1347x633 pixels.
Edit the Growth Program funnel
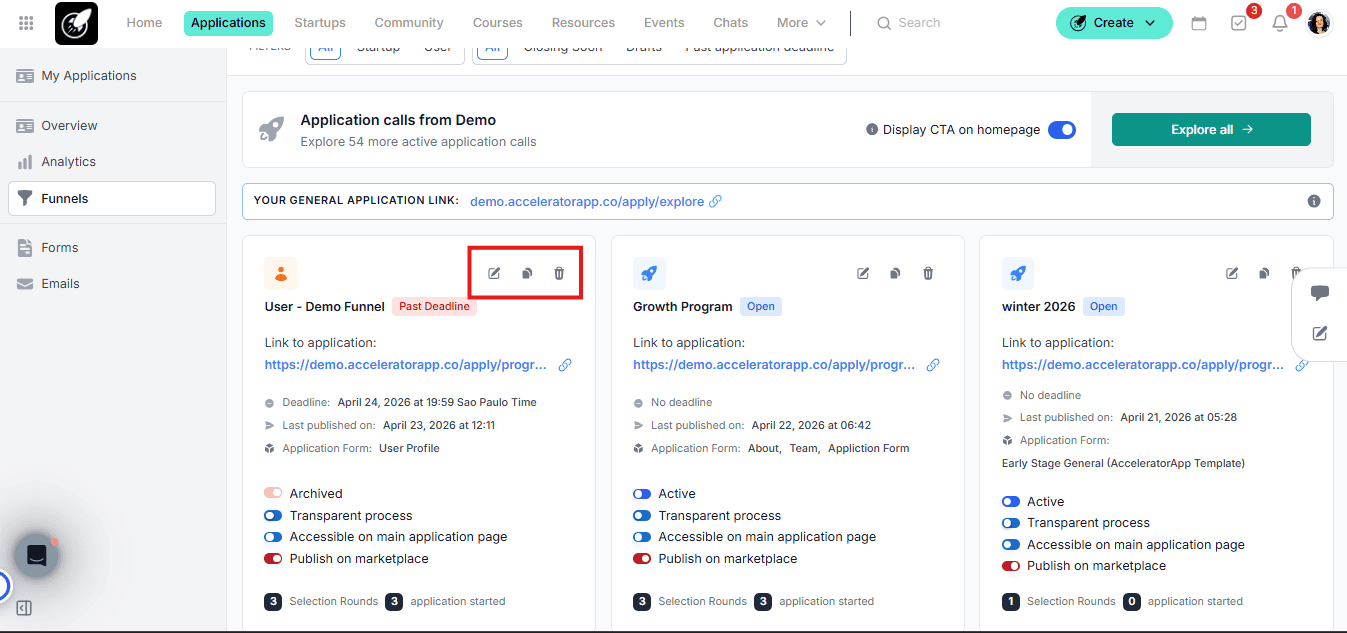point(863,273)
